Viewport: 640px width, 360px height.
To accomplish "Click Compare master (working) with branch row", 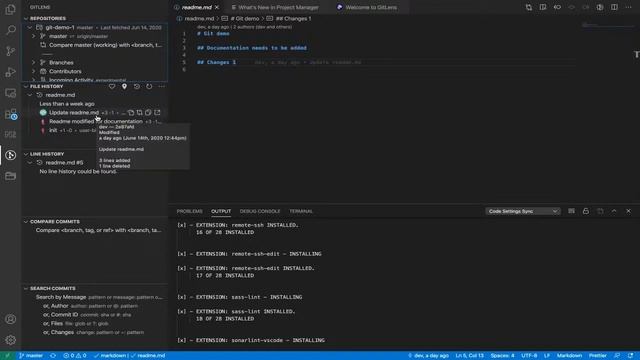I will coord(95,45).
